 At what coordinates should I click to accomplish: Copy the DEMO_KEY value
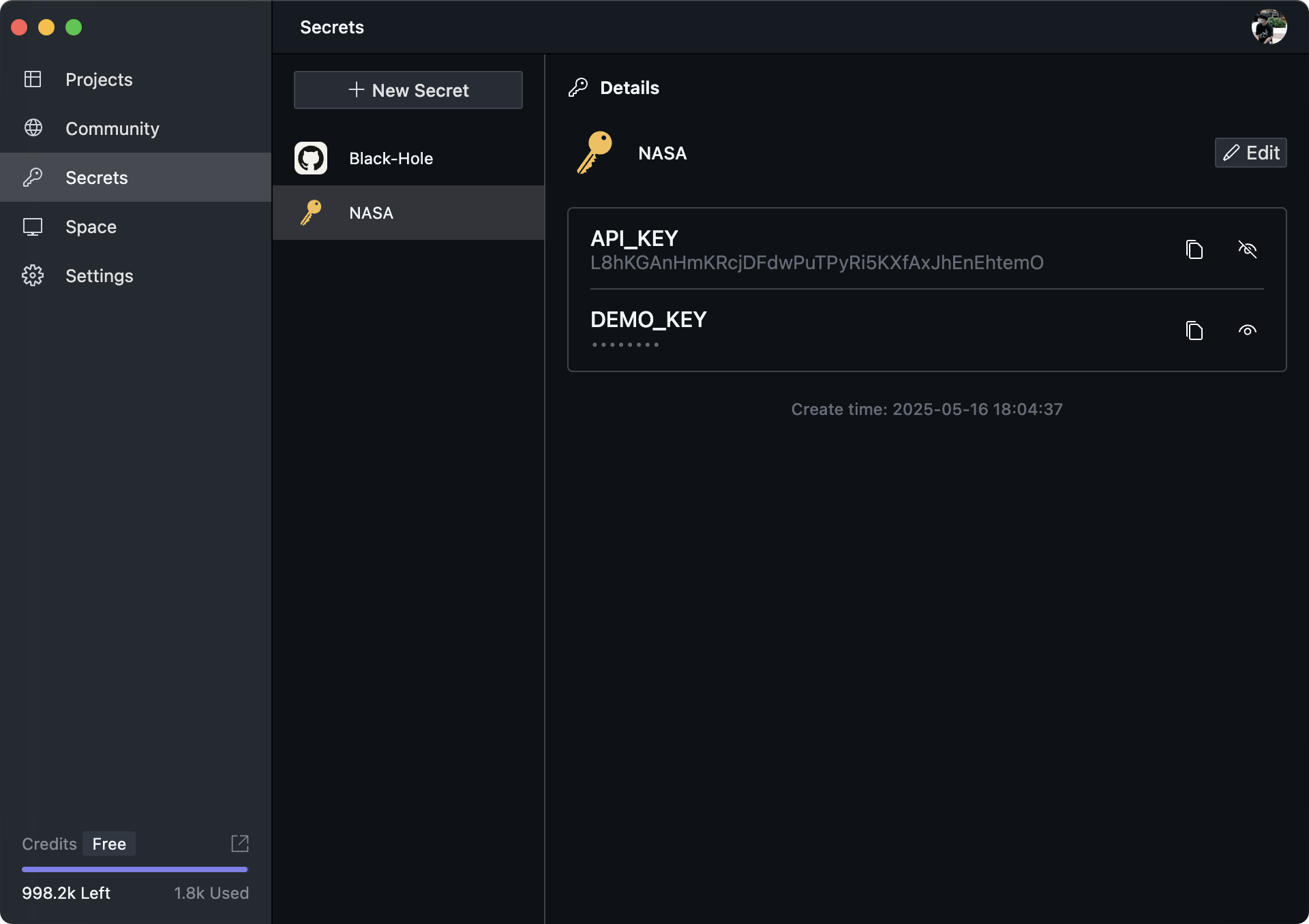[1194, 330]
